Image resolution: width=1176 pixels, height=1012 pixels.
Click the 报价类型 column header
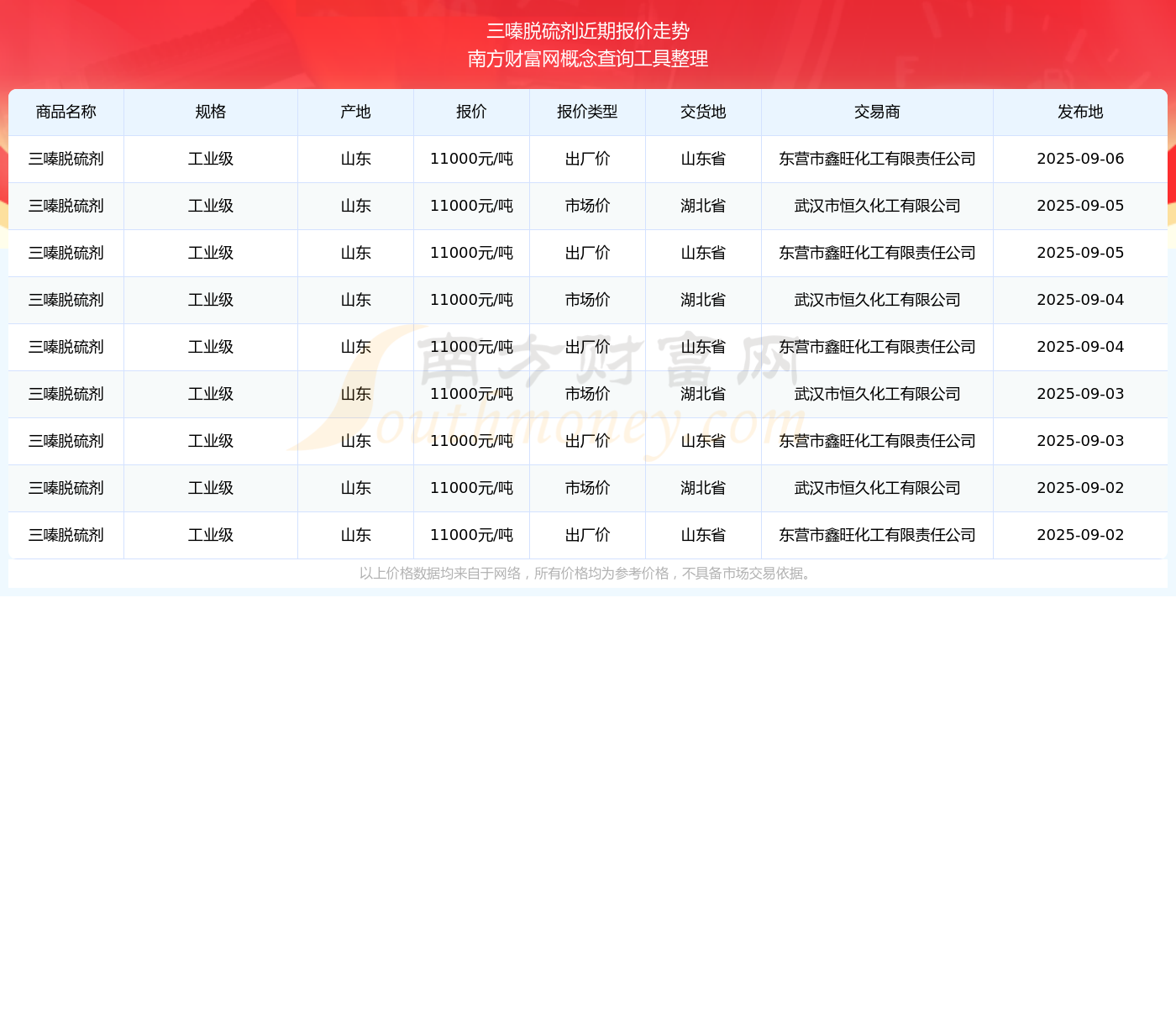tap(588, 113)
